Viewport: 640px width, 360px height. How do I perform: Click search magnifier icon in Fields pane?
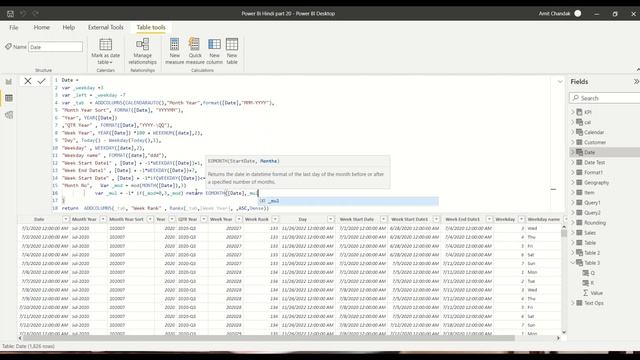[576, 98]
